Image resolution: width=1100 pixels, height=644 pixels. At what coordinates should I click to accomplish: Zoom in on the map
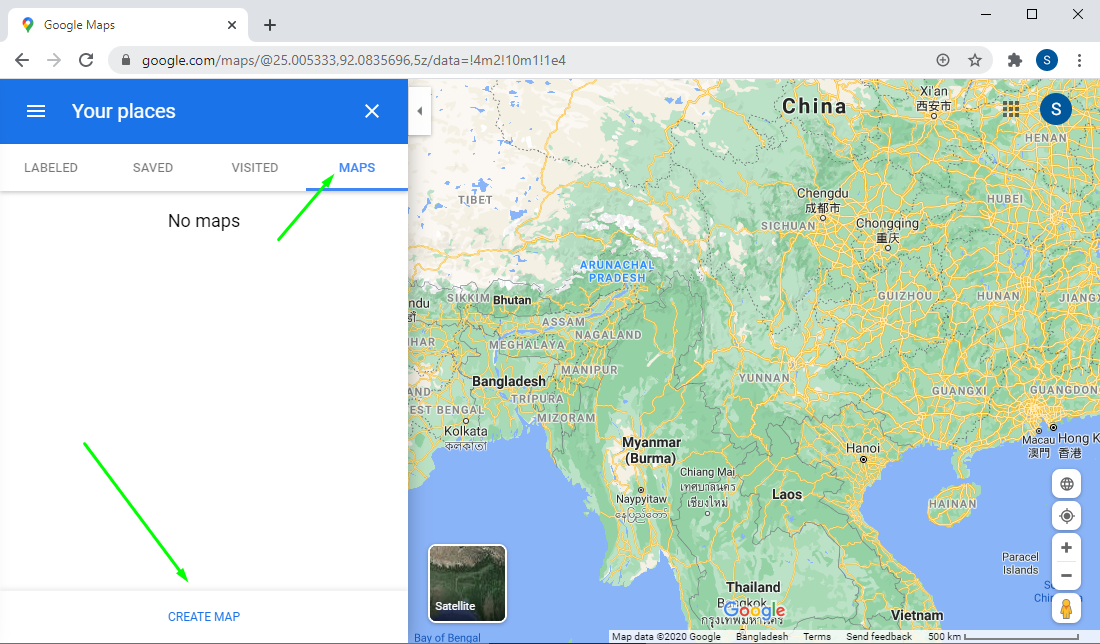pyautogui.click(x=1066, y=548)
